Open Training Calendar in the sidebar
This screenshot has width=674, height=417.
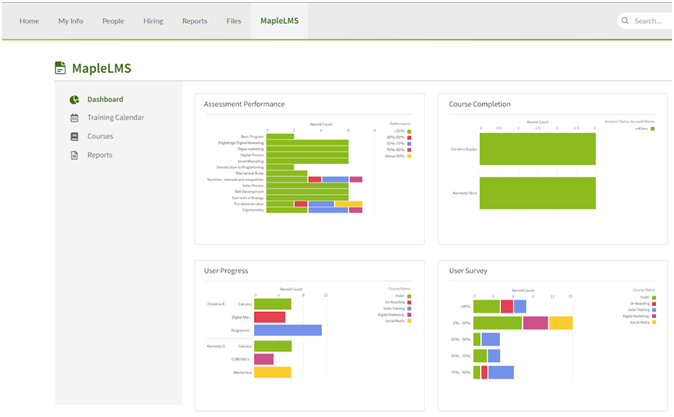pos(116,117)
